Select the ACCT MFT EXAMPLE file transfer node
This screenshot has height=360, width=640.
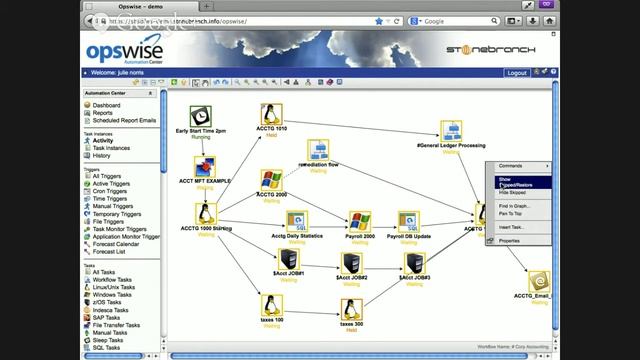tap(204, 167)
